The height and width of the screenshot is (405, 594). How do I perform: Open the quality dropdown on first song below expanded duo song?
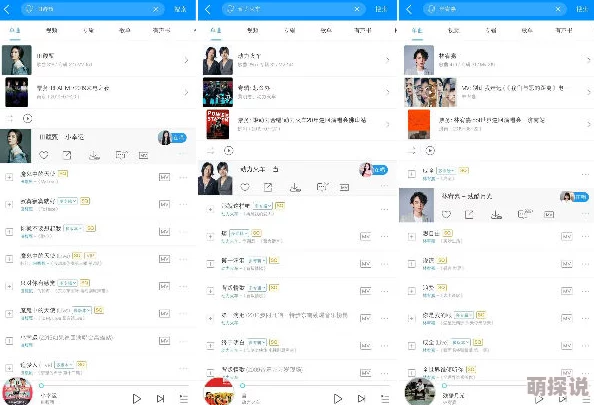coord(263,206)
